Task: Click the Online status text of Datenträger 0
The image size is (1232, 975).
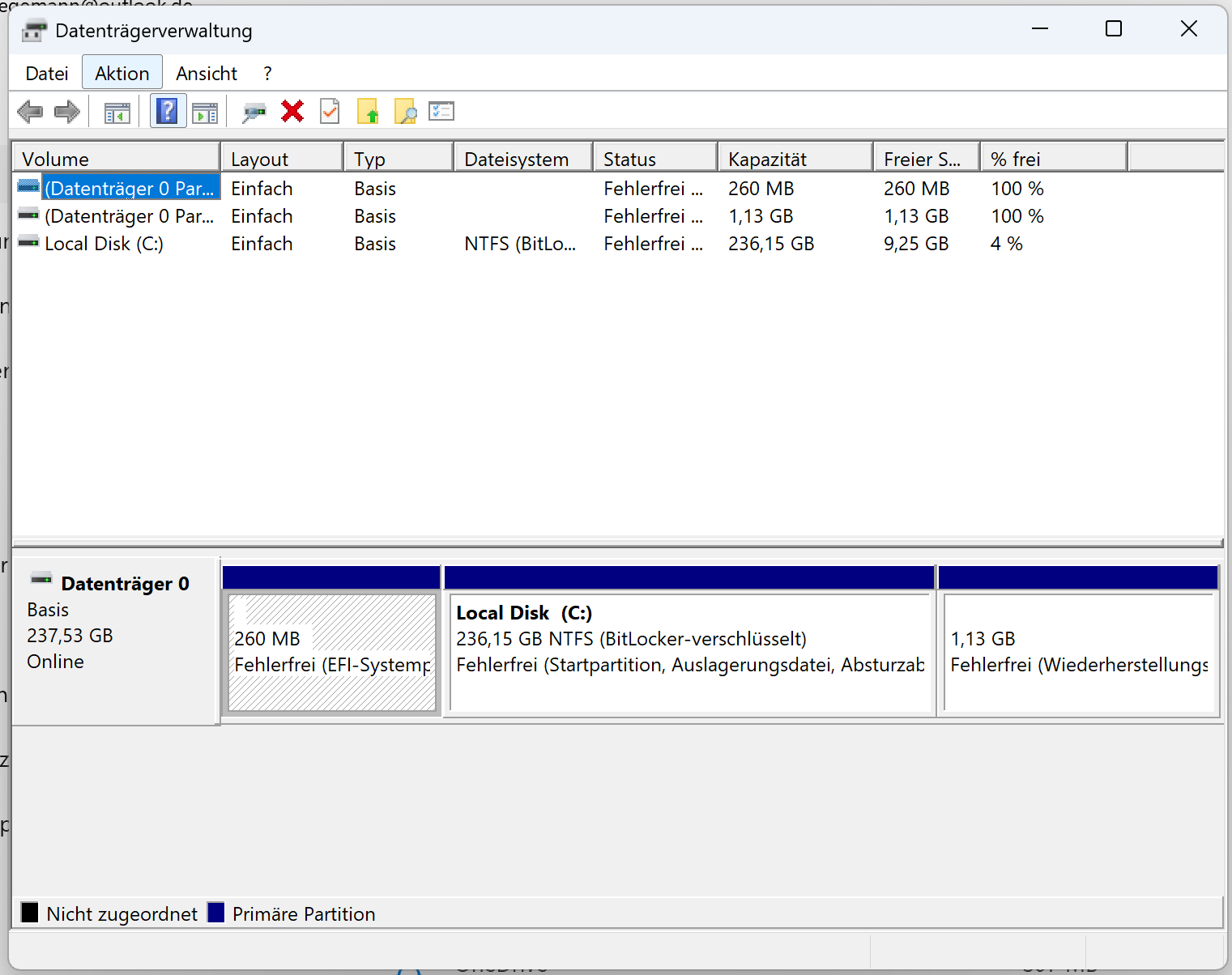Action: tap(55, 662)
